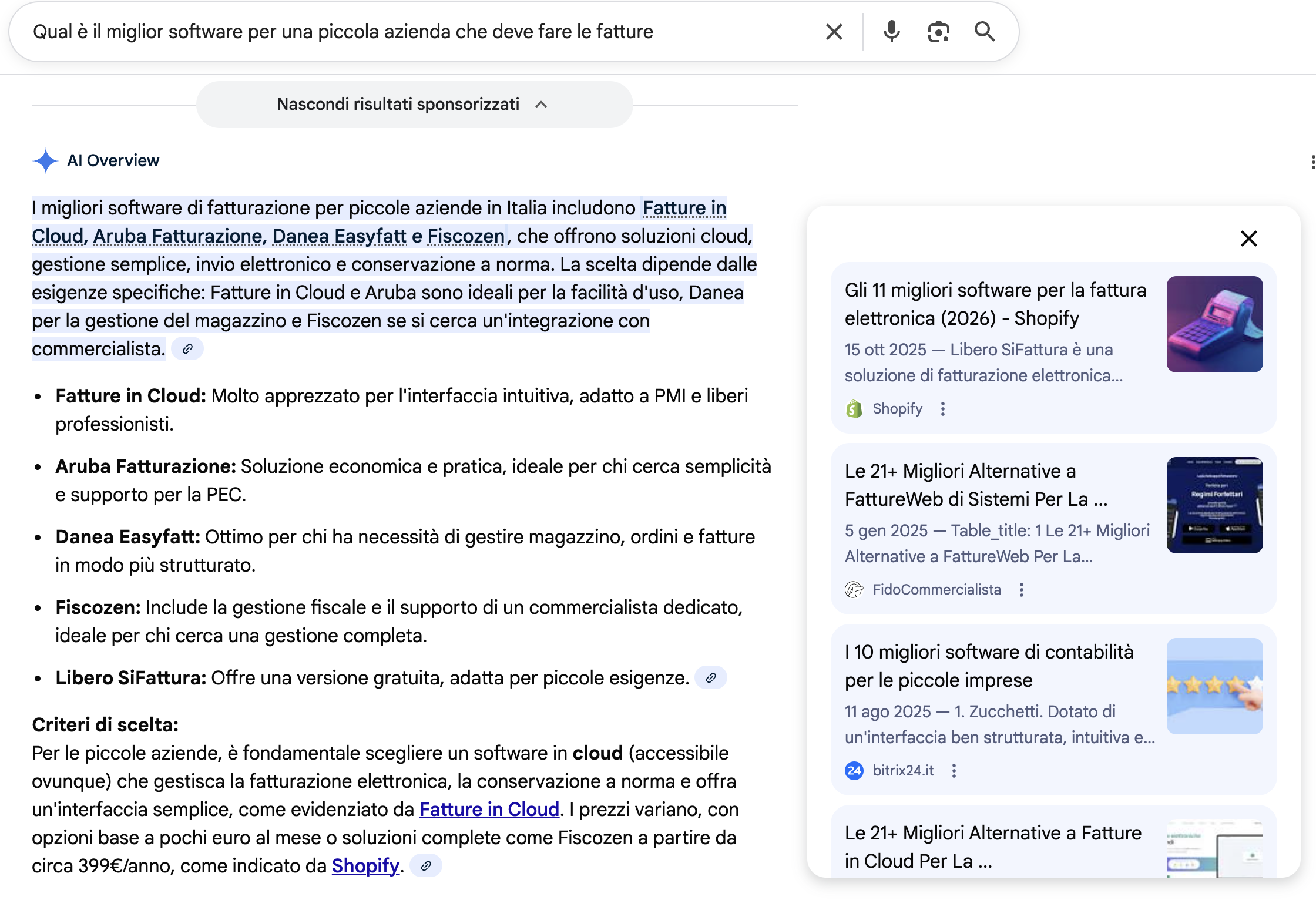Screen dimensions: 1316x900
Task: Open more options for FidoCommercialista source
Action: pyautogui.click(x=1022, y=590)
